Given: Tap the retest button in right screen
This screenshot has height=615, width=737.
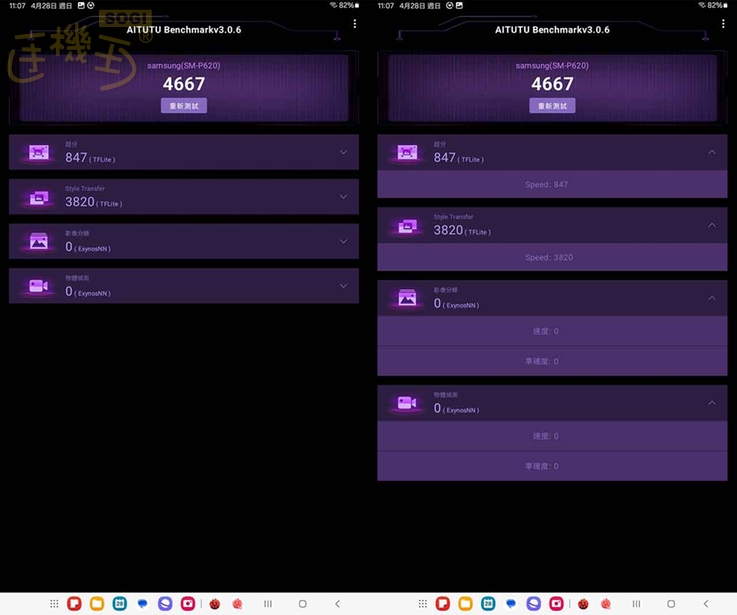Looking at the screenshot, I should point(552,106).
